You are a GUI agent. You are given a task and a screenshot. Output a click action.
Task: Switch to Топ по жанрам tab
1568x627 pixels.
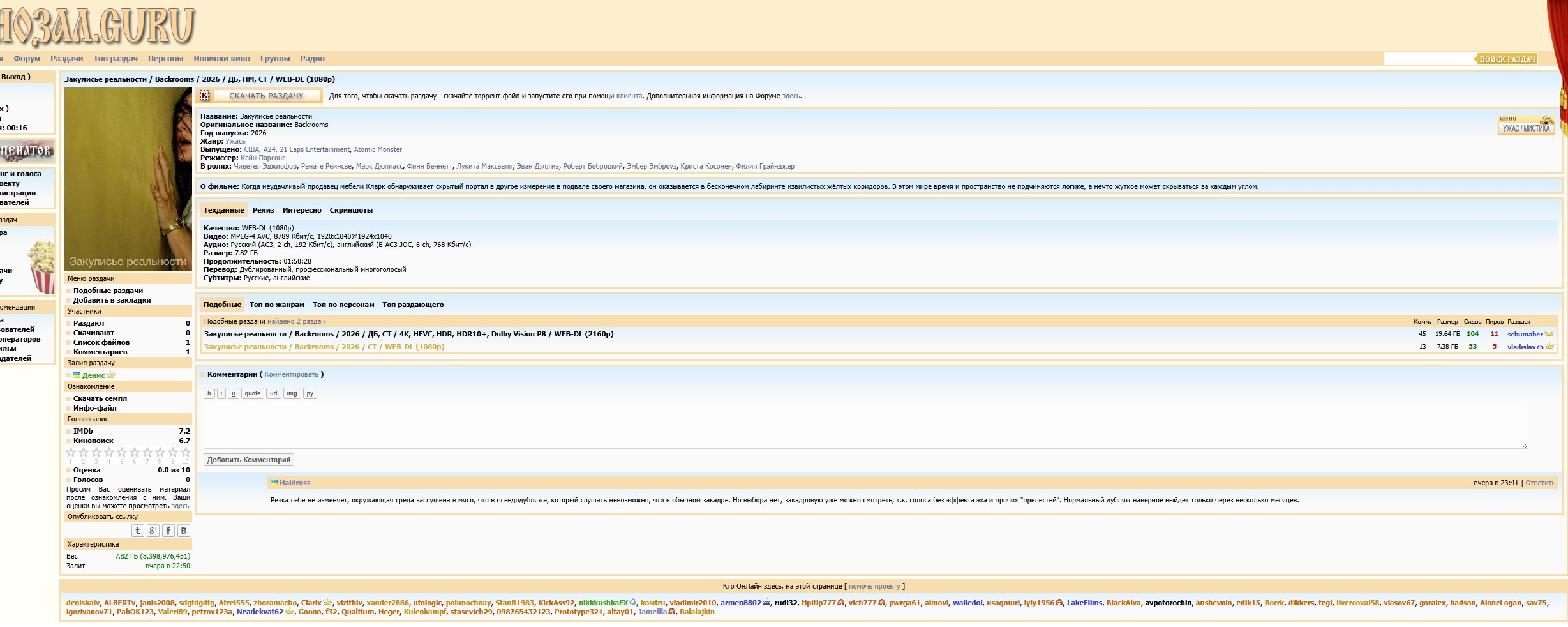[x=277, y=305]
